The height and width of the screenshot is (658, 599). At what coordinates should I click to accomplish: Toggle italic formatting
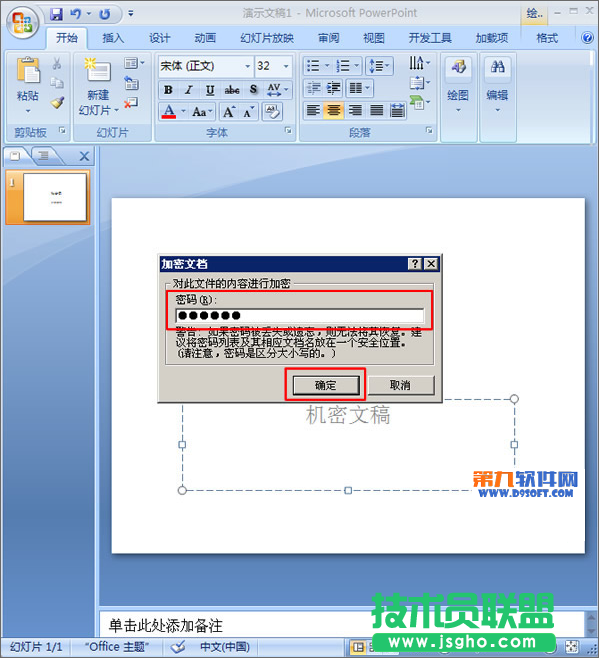[x=189, y=89]
